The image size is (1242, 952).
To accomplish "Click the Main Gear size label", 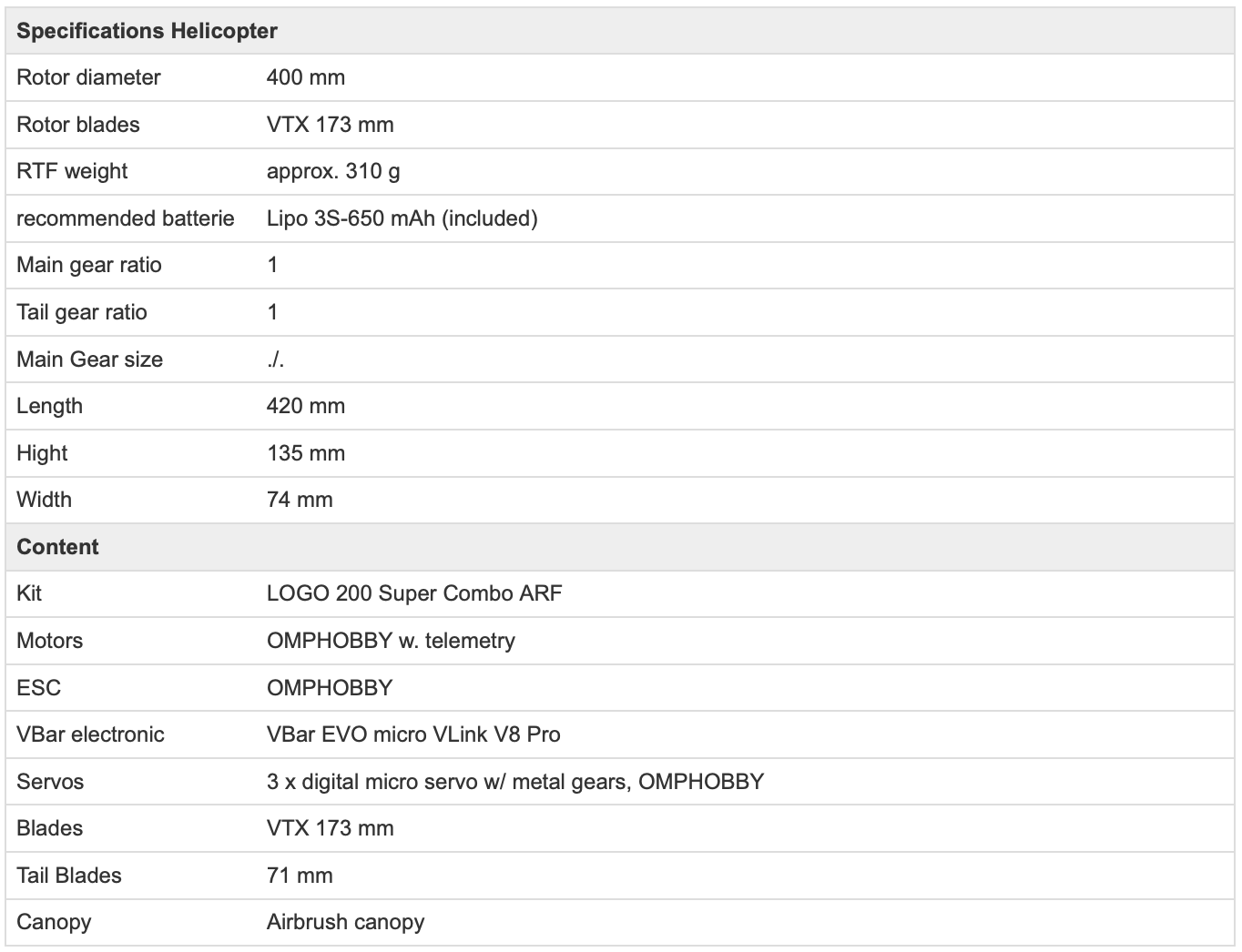I will (89, 360).
